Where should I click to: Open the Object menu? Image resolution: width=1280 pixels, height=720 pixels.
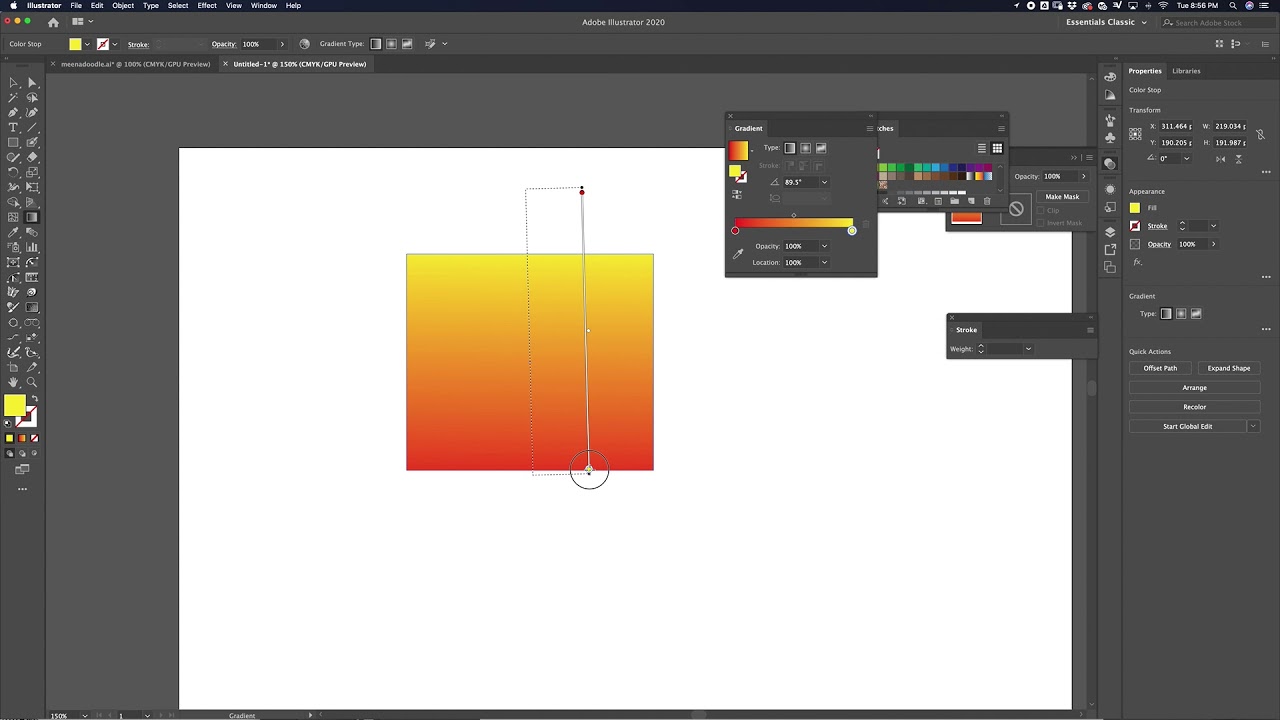point(123,6)
